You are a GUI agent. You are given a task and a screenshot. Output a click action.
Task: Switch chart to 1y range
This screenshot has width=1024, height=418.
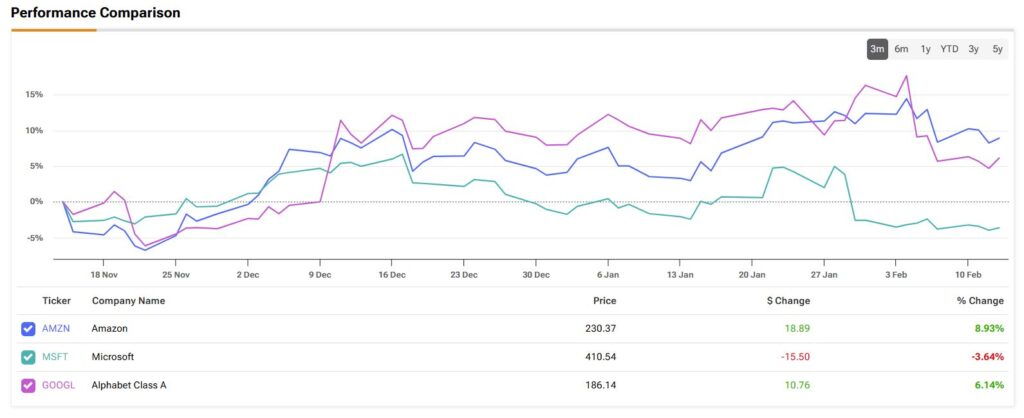click(x=925, y=49)
